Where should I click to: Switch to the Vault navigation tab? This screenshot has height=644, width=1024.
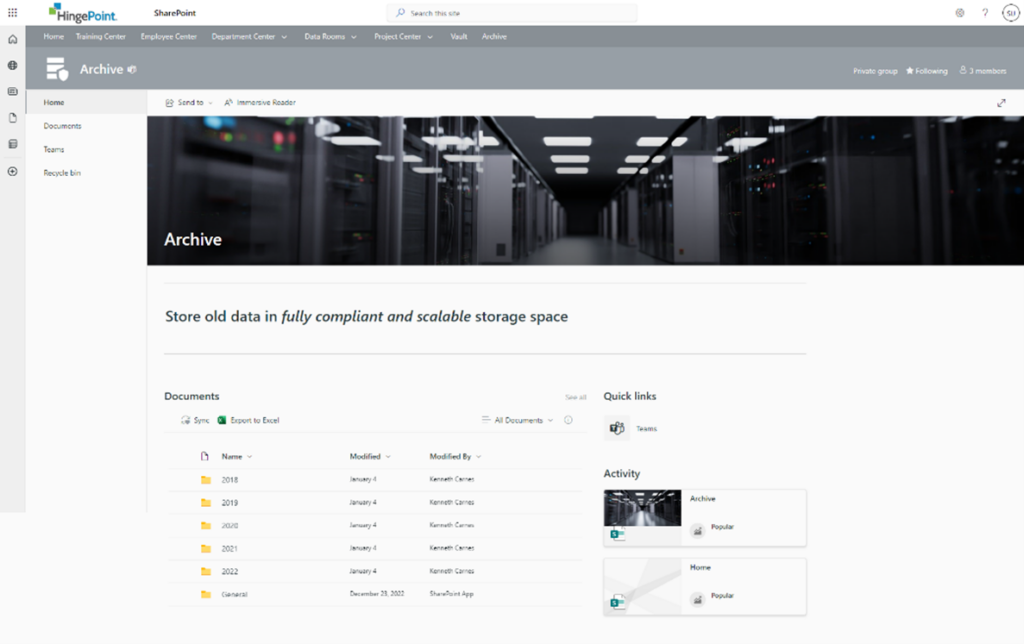coord(458,36)
